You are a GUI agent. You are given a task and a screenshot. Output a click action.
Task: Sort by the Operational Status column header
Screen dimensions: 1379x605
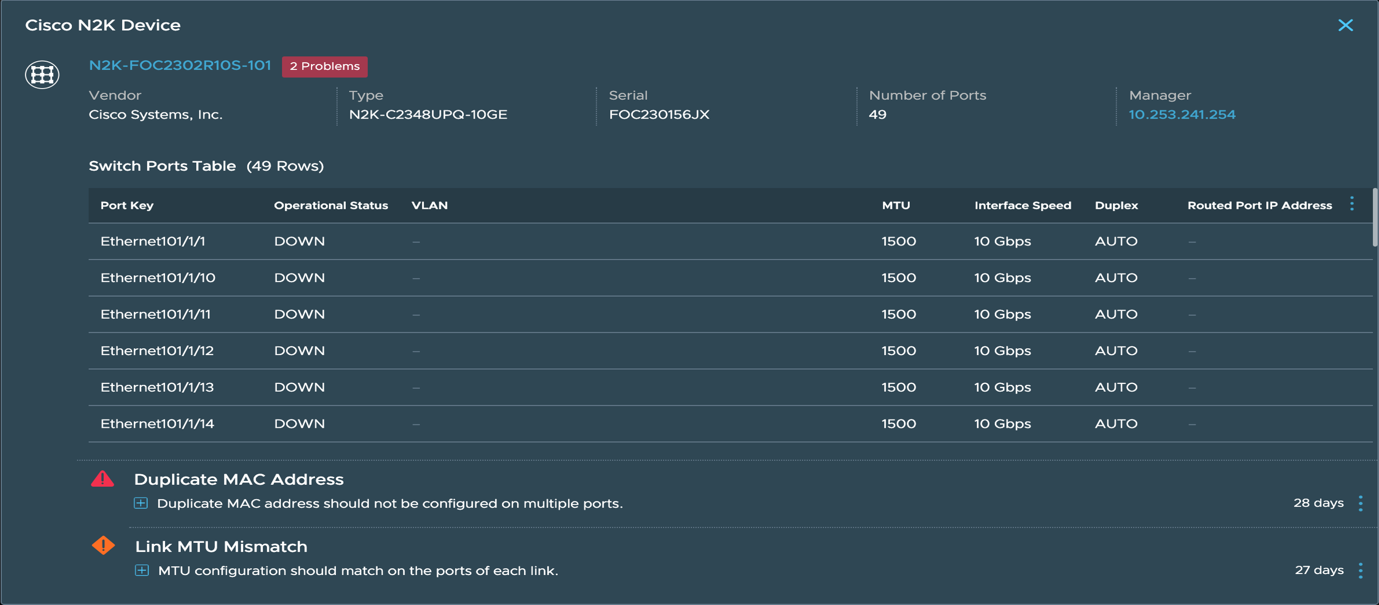pyautogui.click(x=330, y=205)
